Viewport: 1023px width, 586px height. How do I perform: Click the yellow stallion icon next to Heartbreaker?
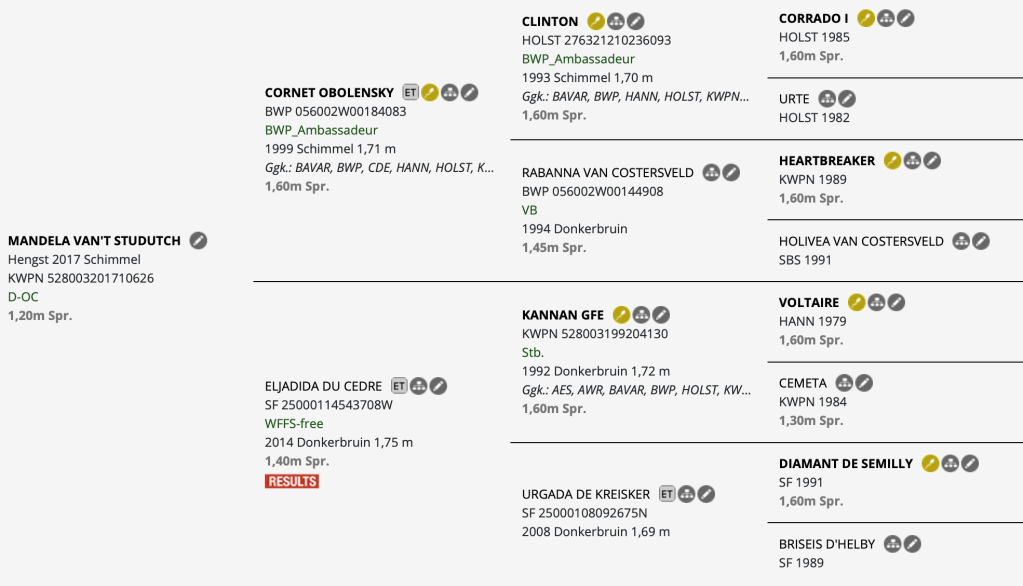892,160
